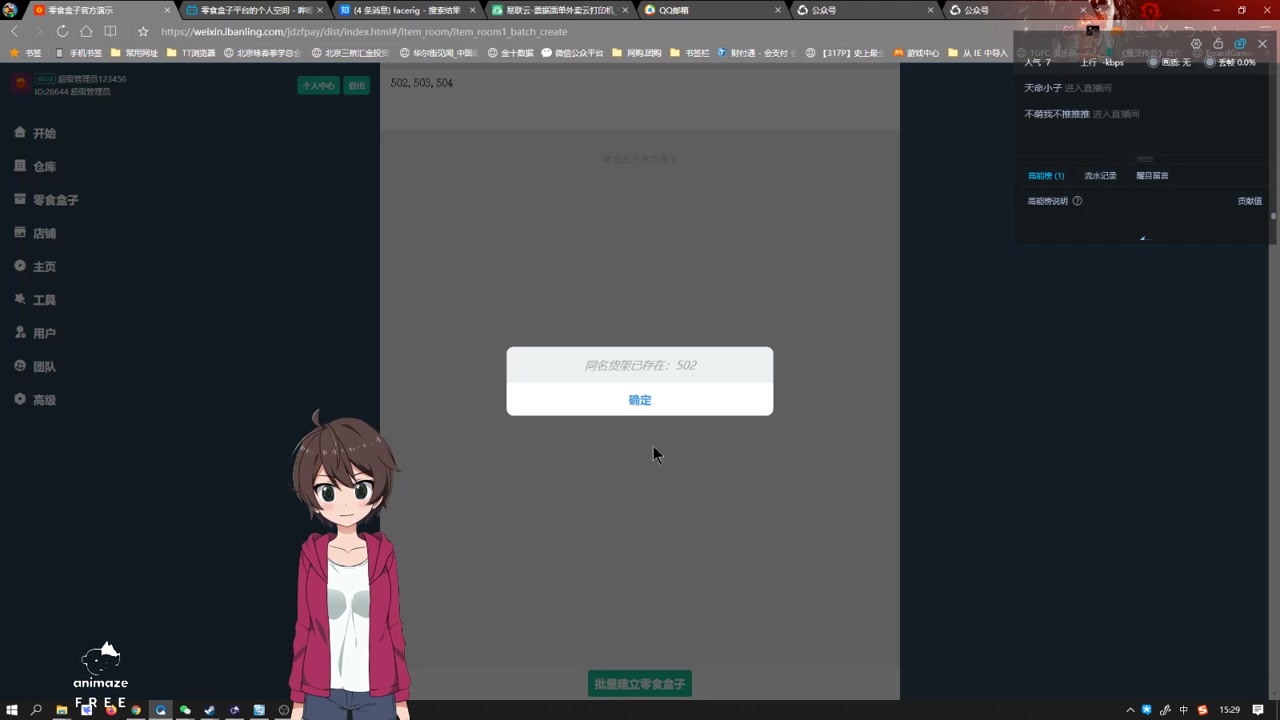Open 个人中心 button
This screenshot has height=720, width=1280.
[318, 86]
